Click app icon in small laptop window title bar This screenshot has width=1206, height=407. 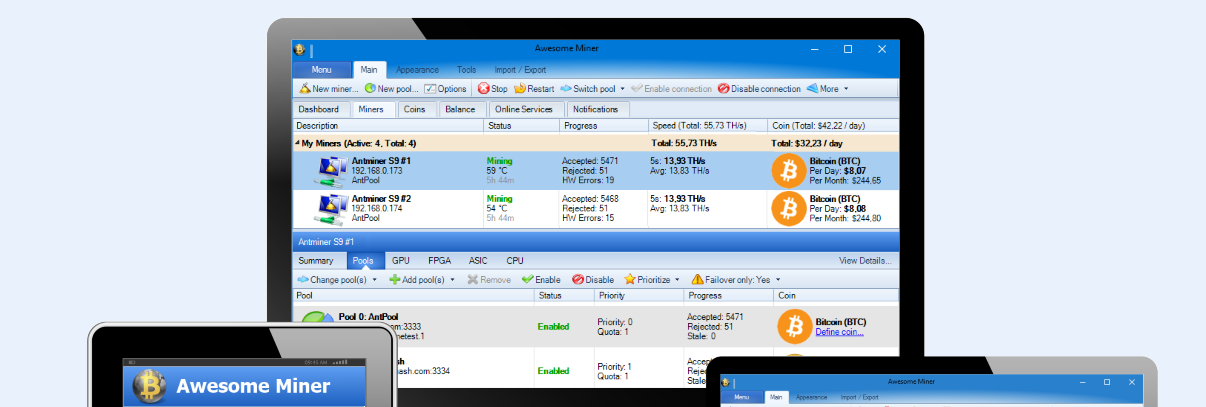coord(727,382)
